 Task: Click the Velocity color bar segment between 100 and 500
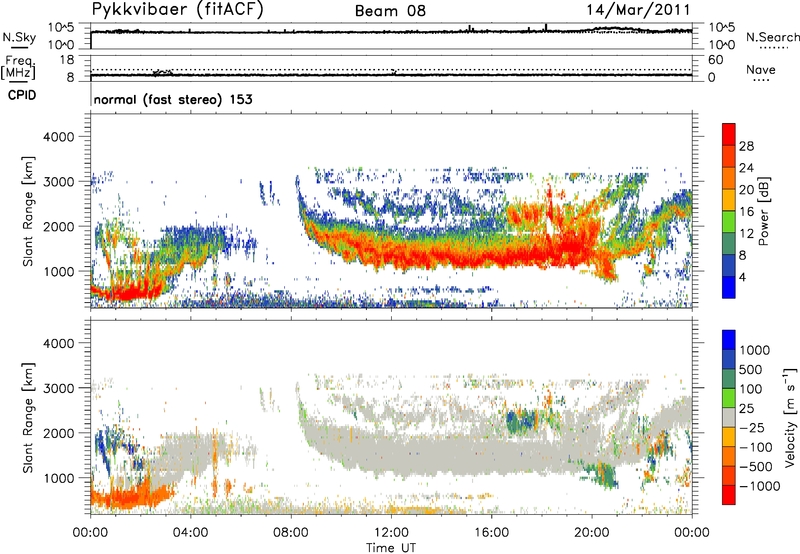[x=729, y=379]
